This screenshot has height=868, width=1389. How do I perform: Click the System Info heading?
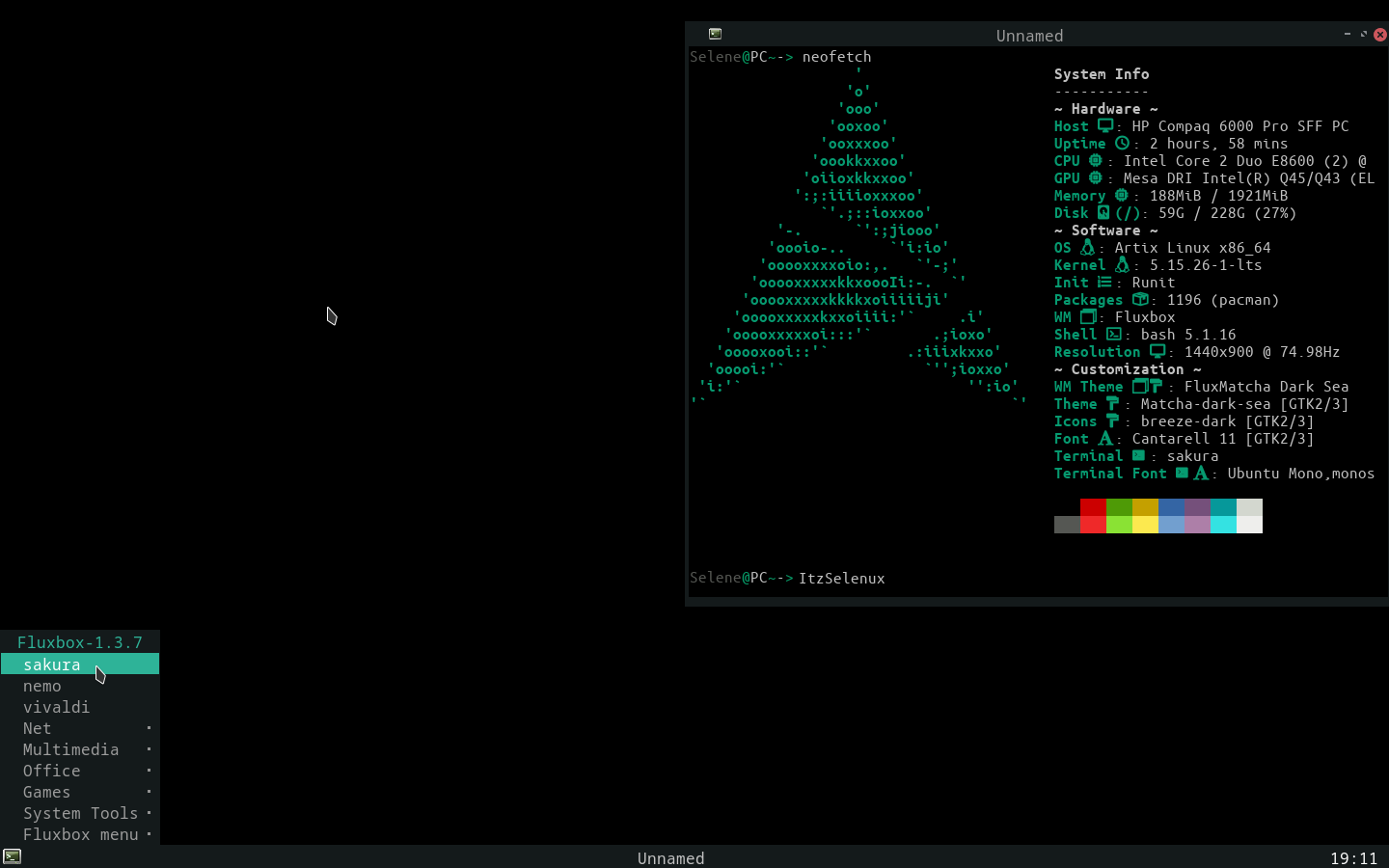click(x=1102, y=73)
